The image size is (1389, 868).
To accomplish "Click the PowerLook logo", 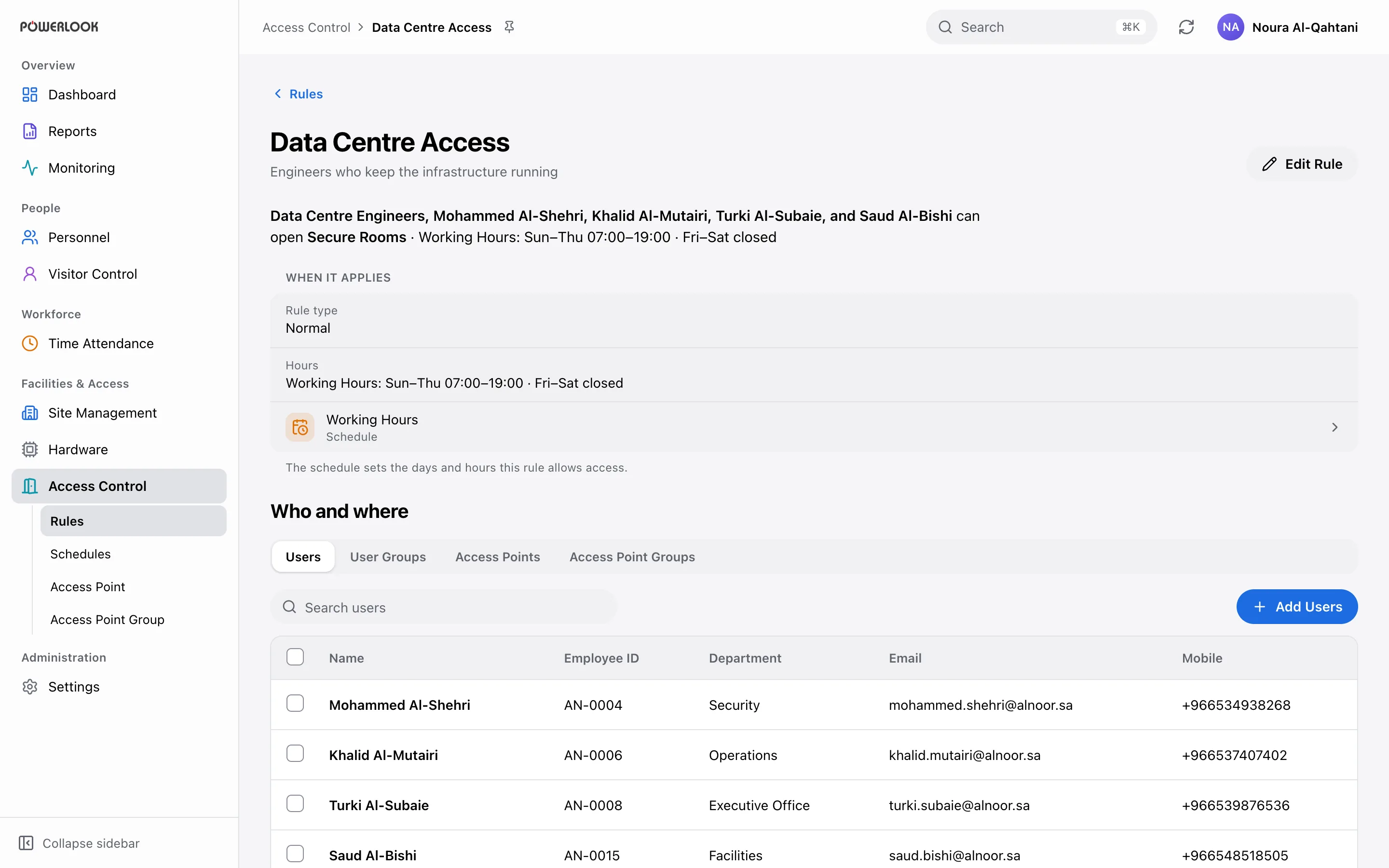I will click(x=59, y=27).
